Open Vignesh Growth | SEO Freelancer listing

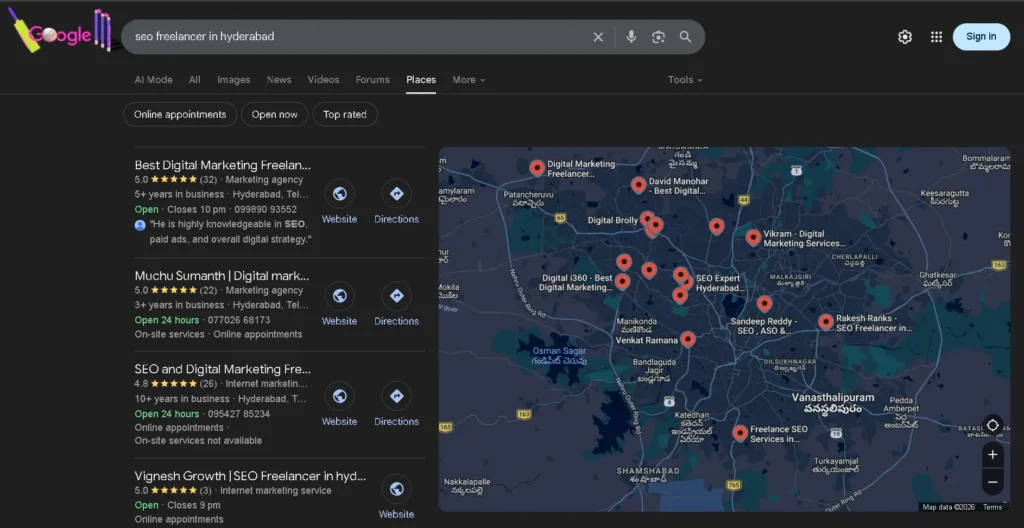click(250, 476)
